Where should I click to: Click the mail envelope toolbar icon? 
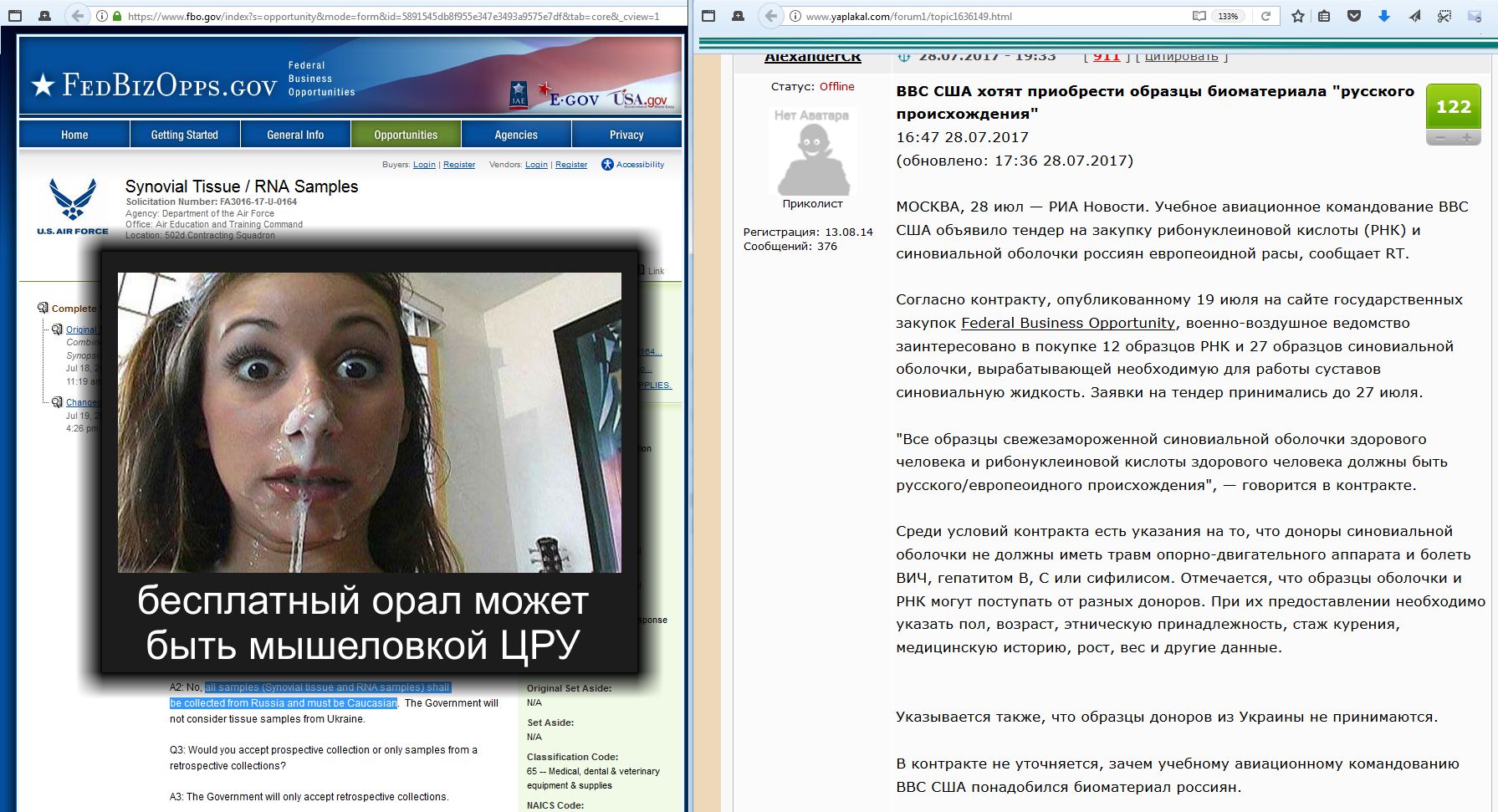pyautogui.click(x=1475, y=16)
